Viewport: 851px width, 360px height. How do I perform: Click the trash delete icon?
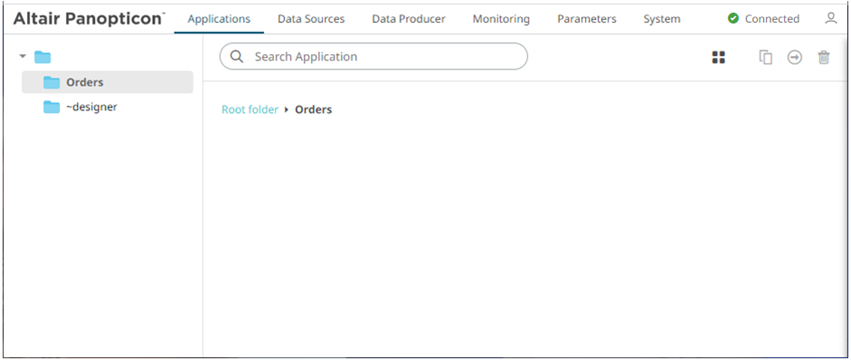(x=824, y=58)
